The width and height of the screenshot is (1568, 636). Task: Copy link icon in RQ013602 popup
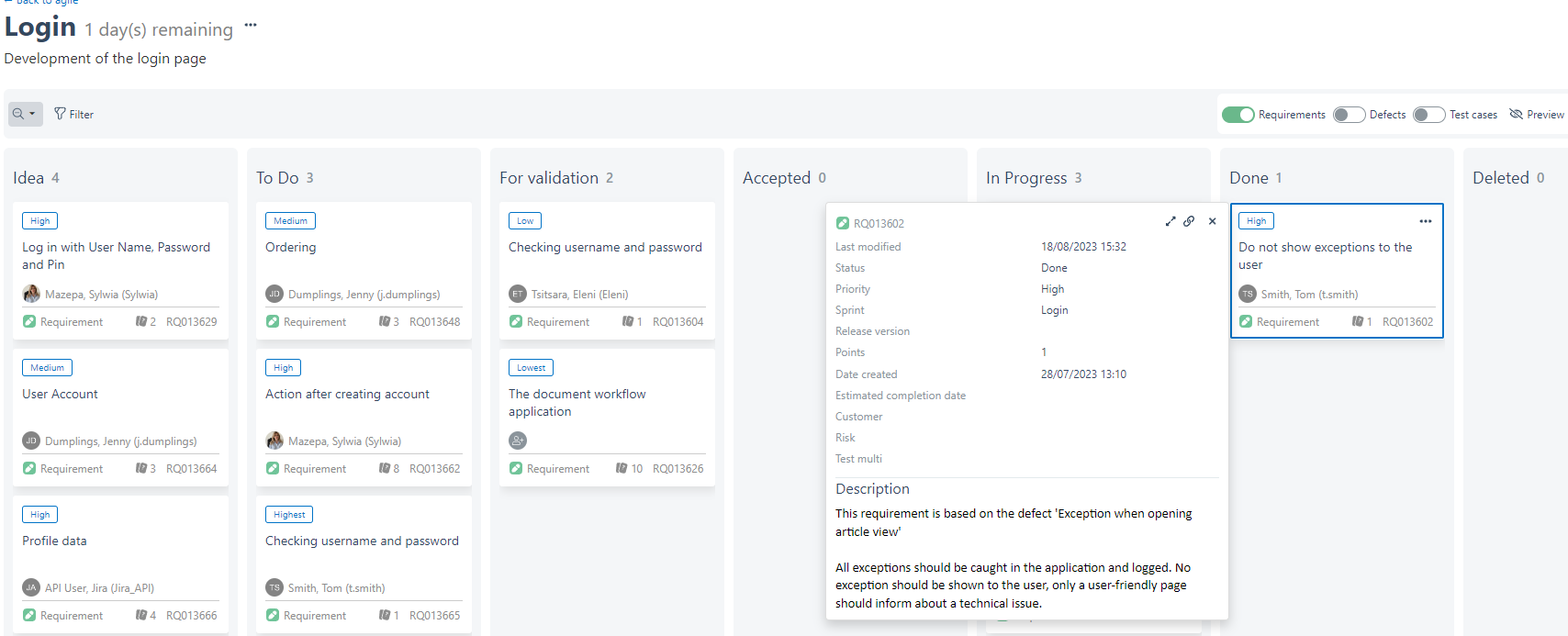(1189, 221)
